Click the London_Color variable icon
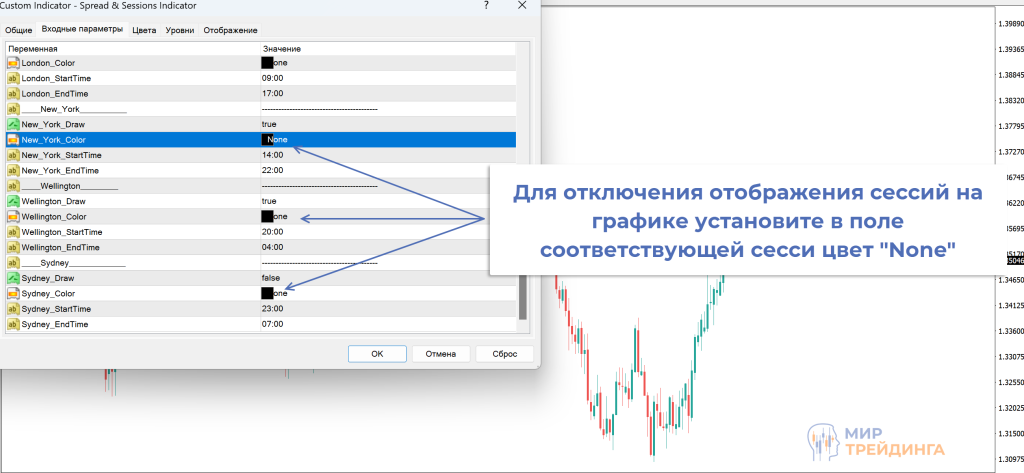This screenshot has height=473, width=1024. pos(13,63)
